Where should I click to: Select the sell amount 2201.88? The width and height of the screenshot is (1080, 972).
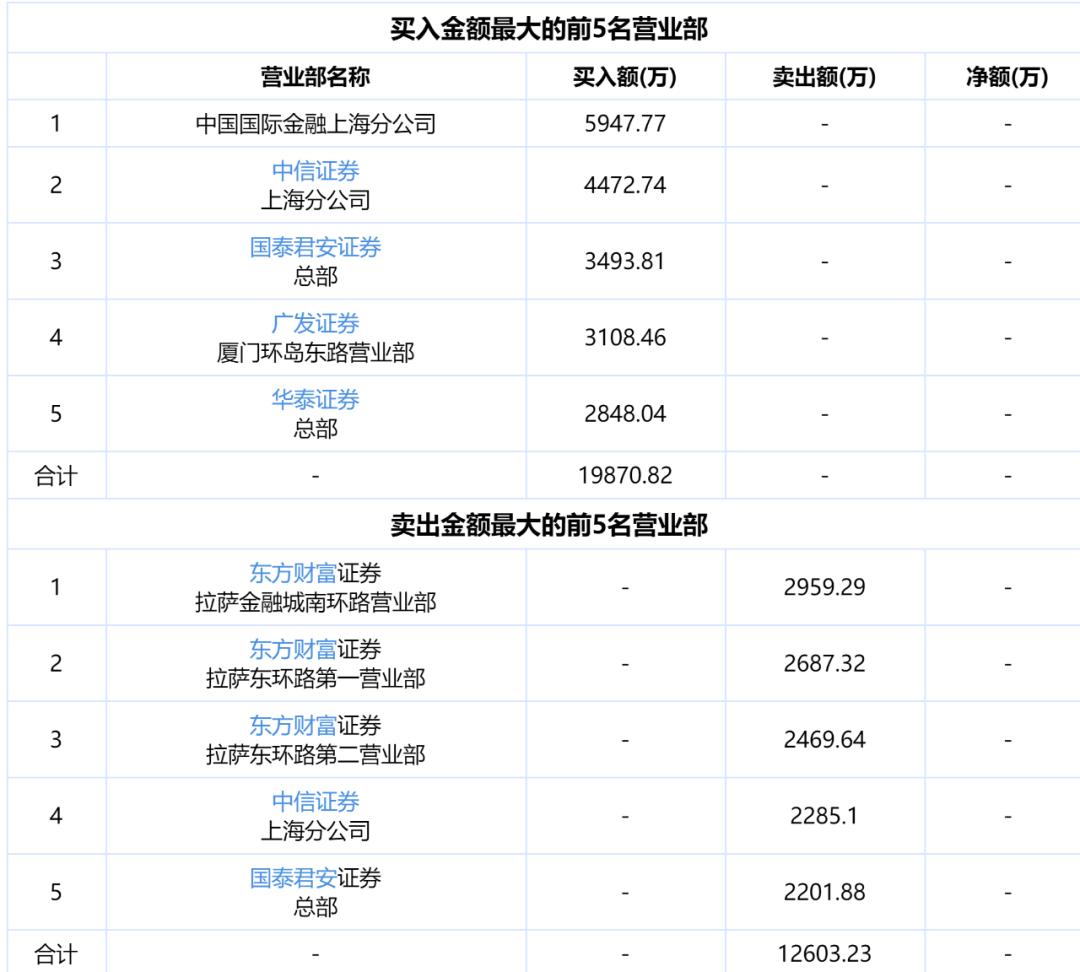click(824, 892)
